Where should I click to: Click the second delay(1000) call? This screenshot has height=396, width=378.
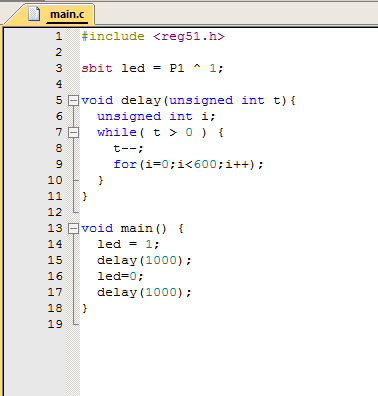tap(144, 292)
